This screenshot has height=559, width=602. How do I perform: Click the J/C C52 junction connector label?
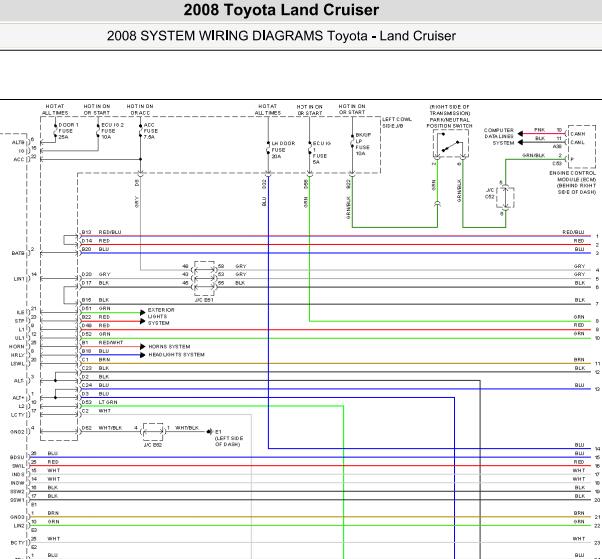tap(490, 194)
